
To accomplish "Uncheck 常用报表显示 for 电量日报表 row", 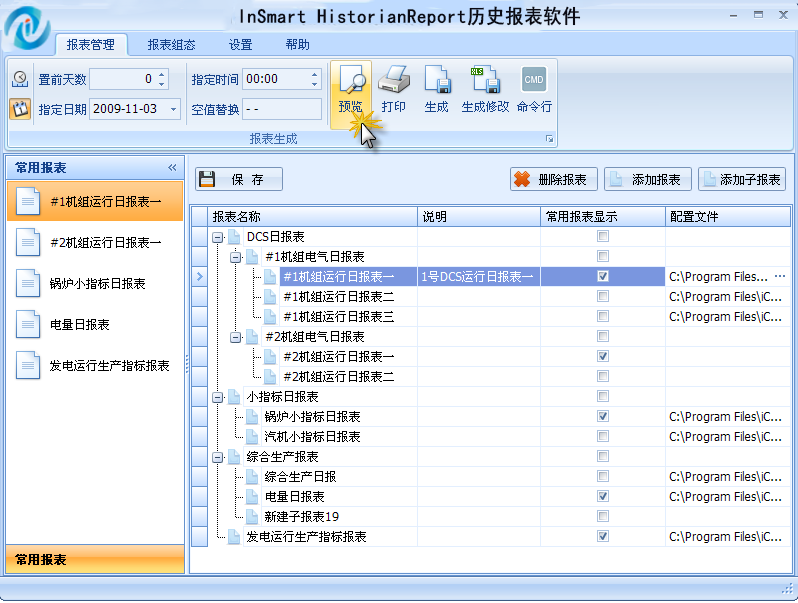I will 603,496.
